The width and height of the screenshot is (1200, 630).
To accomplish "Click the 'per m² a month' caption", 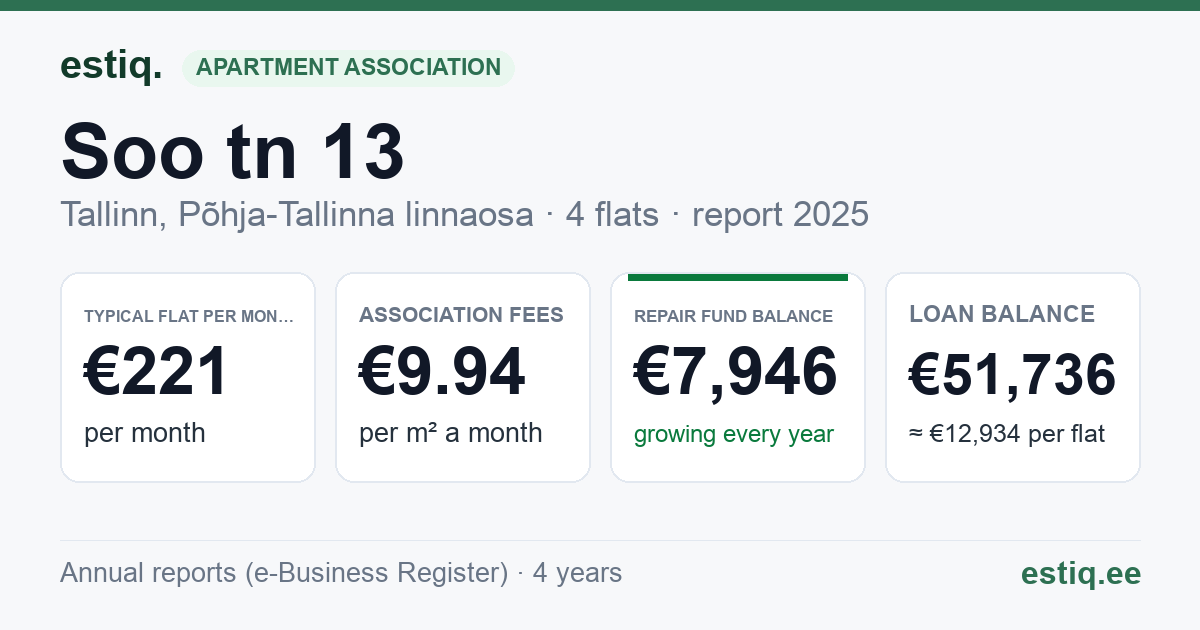I will tap(451, 433).
